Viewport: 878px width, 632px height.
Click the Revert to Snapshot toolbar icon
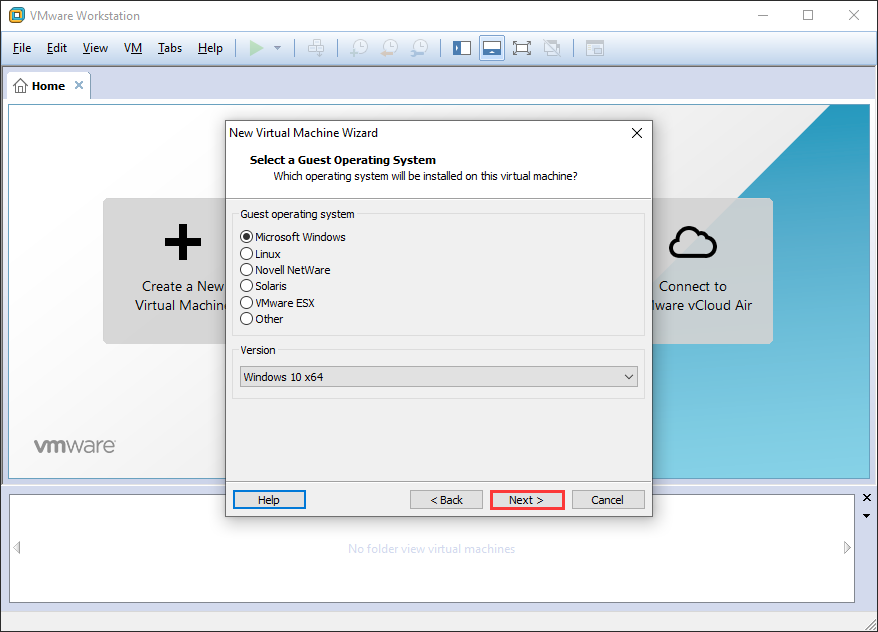[x=389, y=48]
